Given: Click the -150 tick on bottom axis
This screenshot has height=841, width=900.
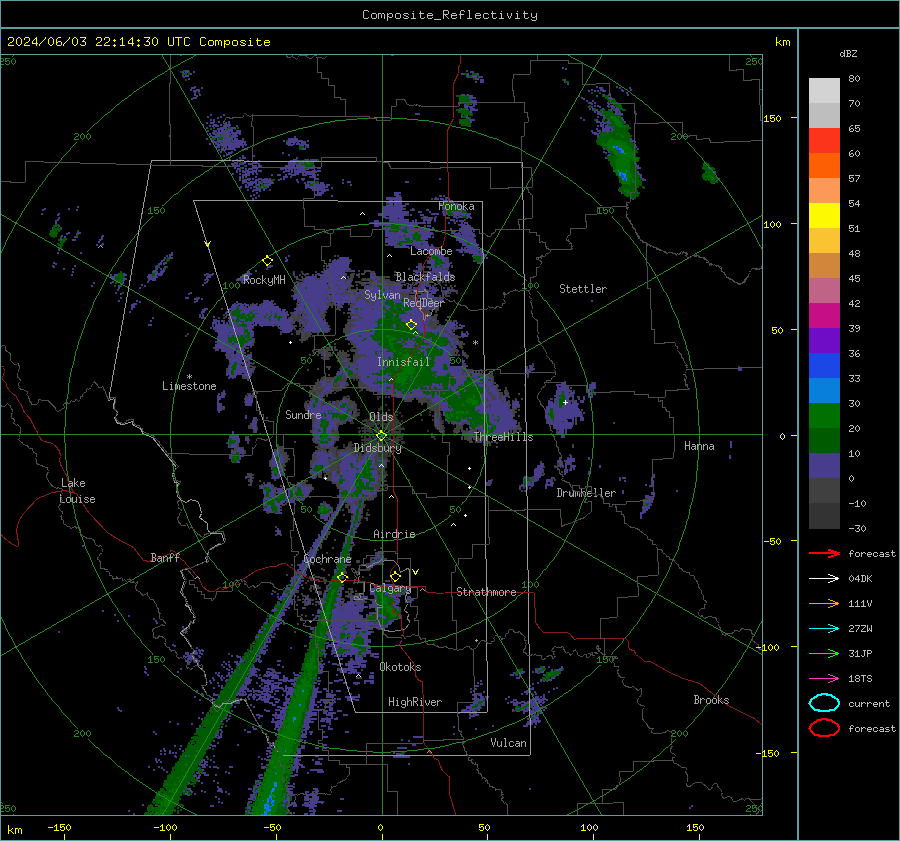Looking at the screenshot, I should point(59,827).
